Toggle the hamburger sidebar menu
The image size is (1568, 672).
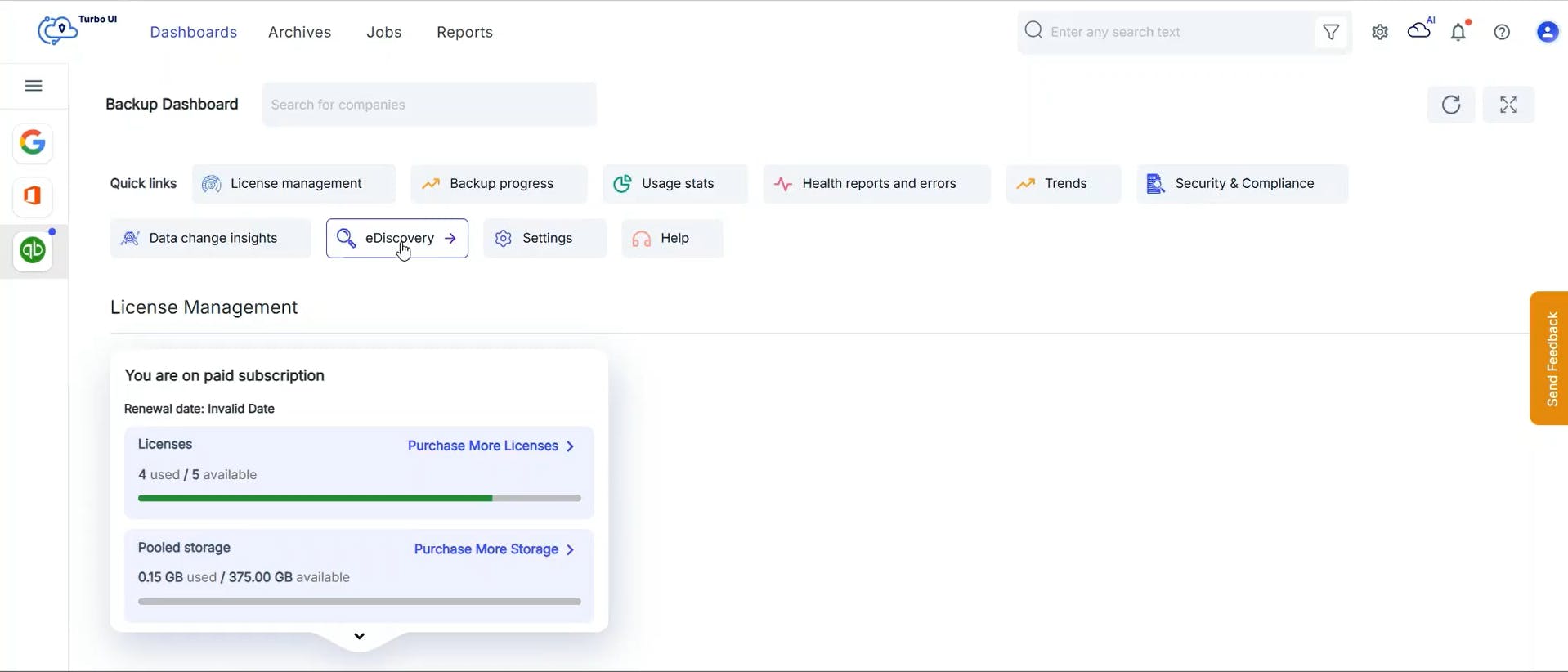tap(34, 86)
